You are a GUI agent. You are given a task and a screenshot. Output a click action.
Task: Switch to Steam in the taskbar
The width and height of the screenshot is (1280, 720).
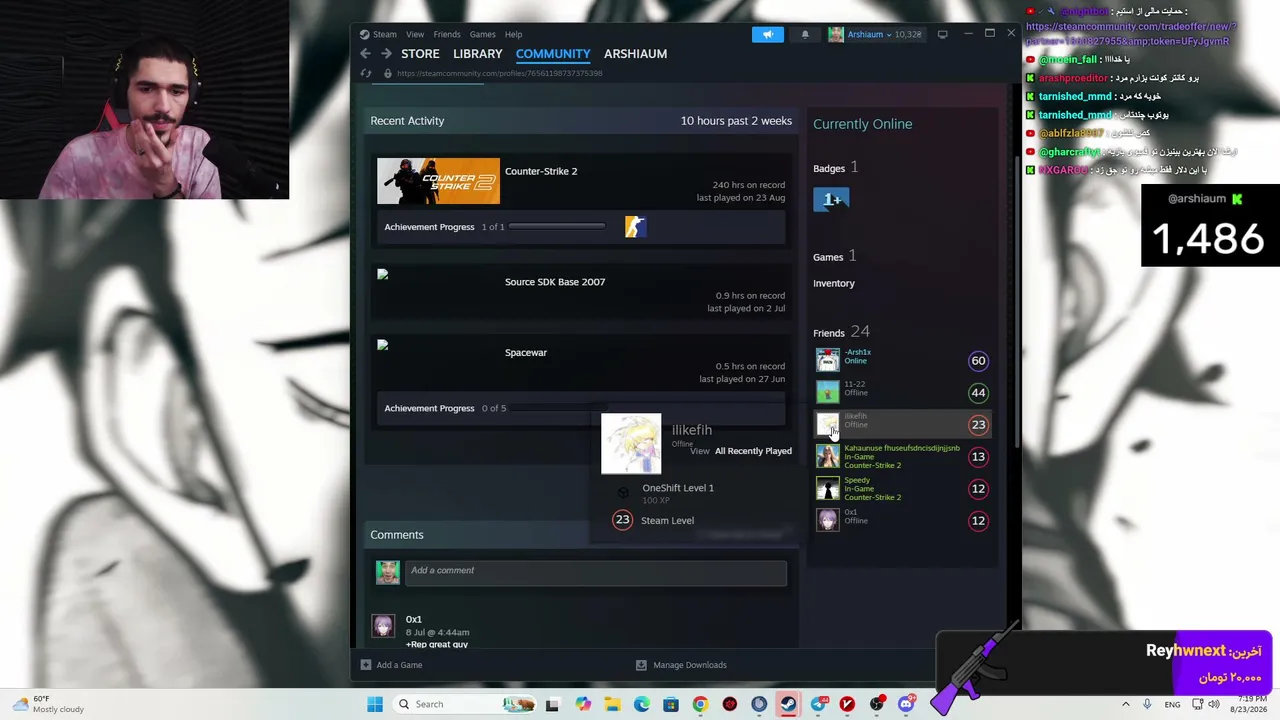coord(788,704)
